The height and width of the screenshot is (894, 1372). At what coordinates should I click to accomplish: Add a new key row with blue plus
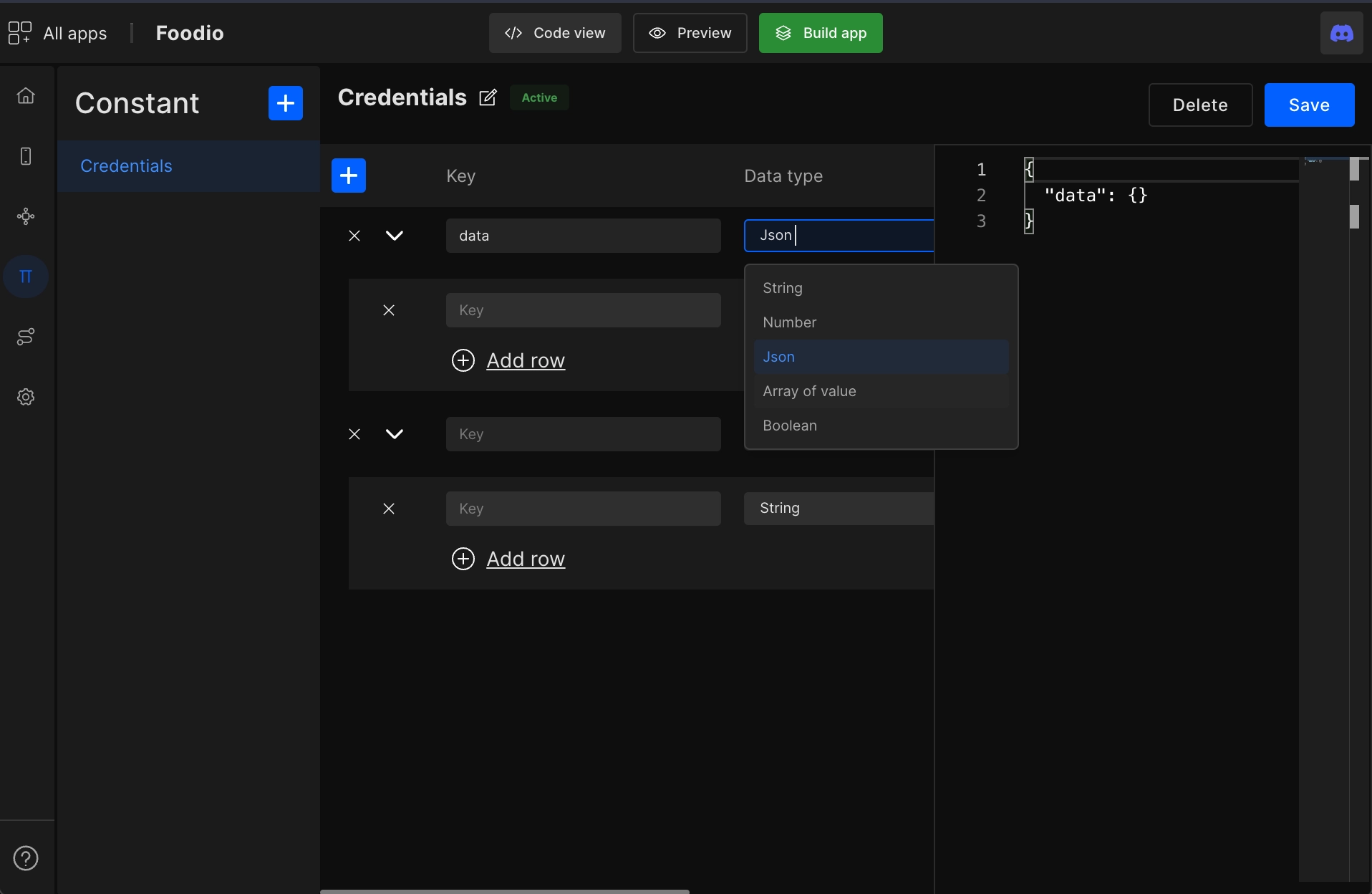349,176
